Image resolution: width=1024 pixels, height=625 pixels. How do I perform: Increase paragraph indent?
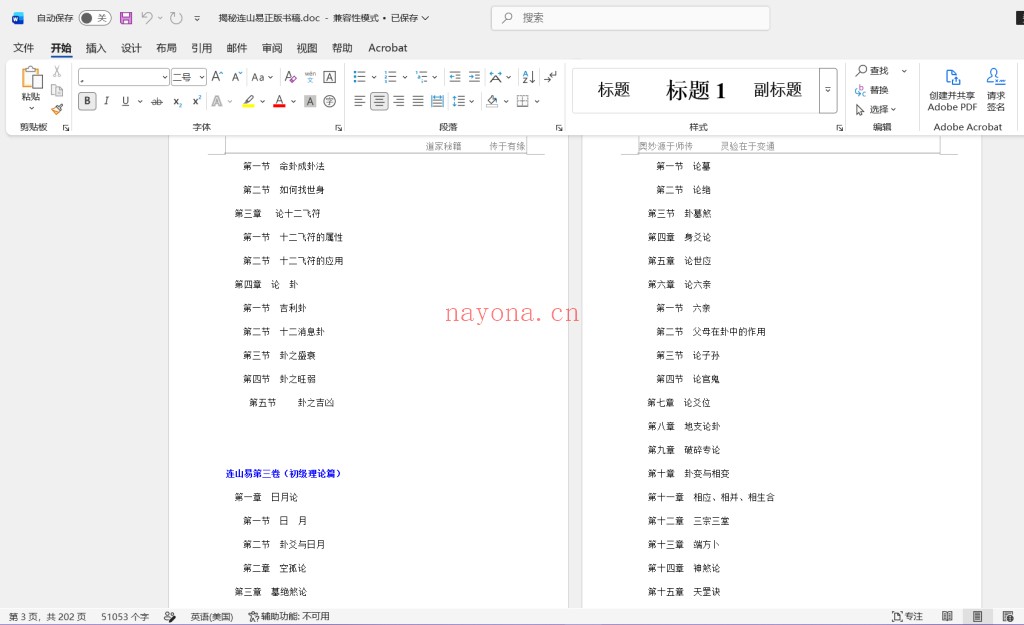(474, 77)
